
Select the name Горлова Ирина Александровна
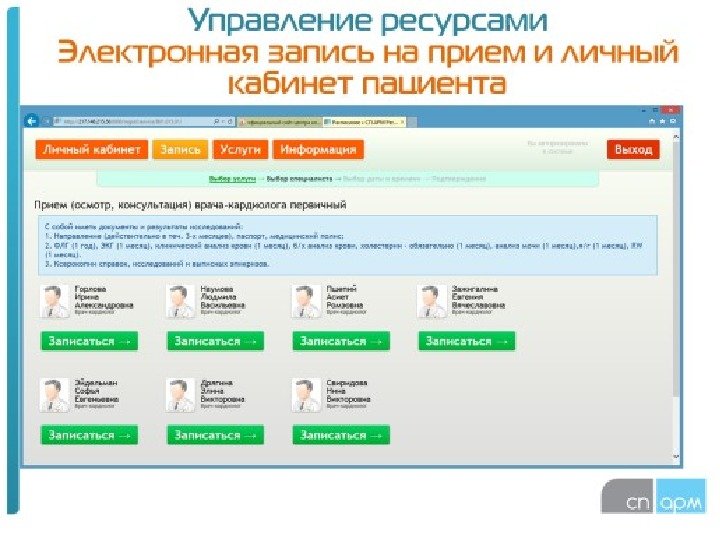[104, 297]
